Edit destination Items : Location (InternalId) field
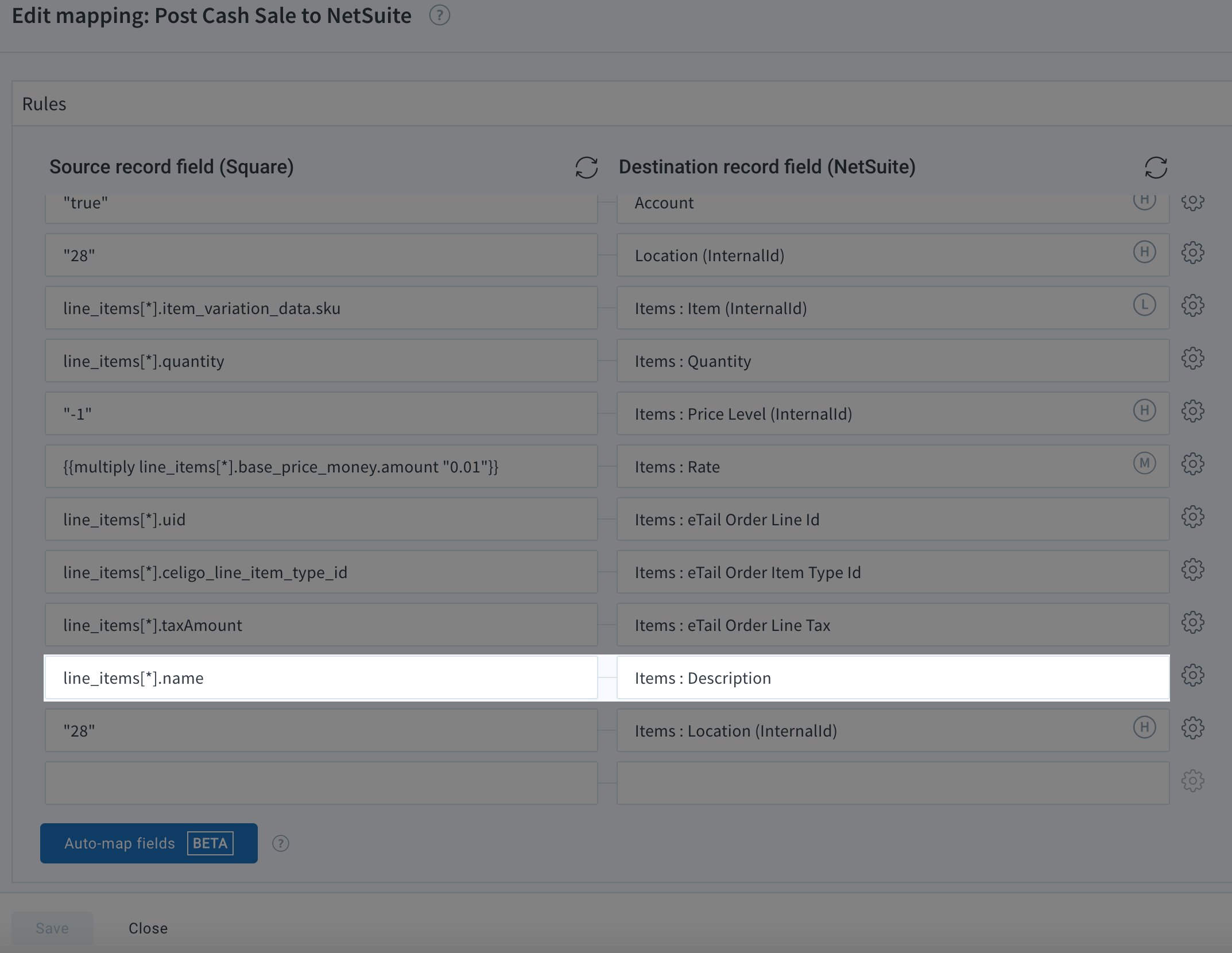 pos(893,730)
